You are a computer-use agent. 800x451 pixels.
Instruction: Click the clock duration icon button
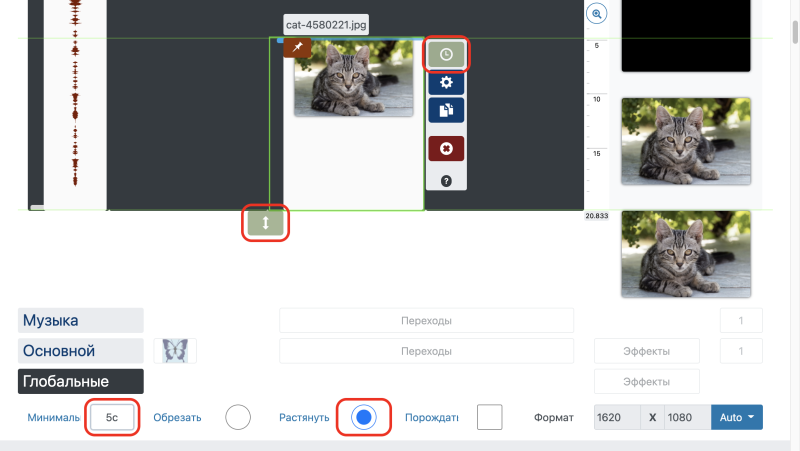[x=446, y=54]
